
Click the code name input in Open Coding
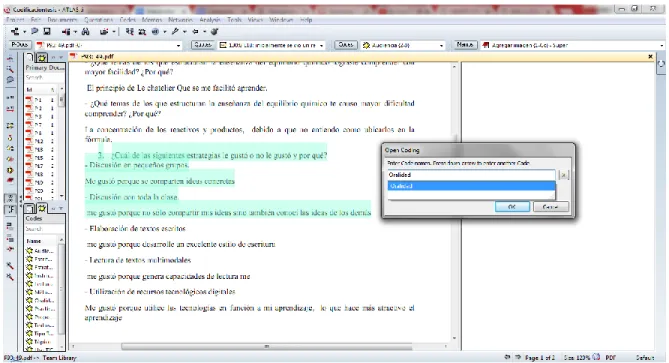point(471,175)
